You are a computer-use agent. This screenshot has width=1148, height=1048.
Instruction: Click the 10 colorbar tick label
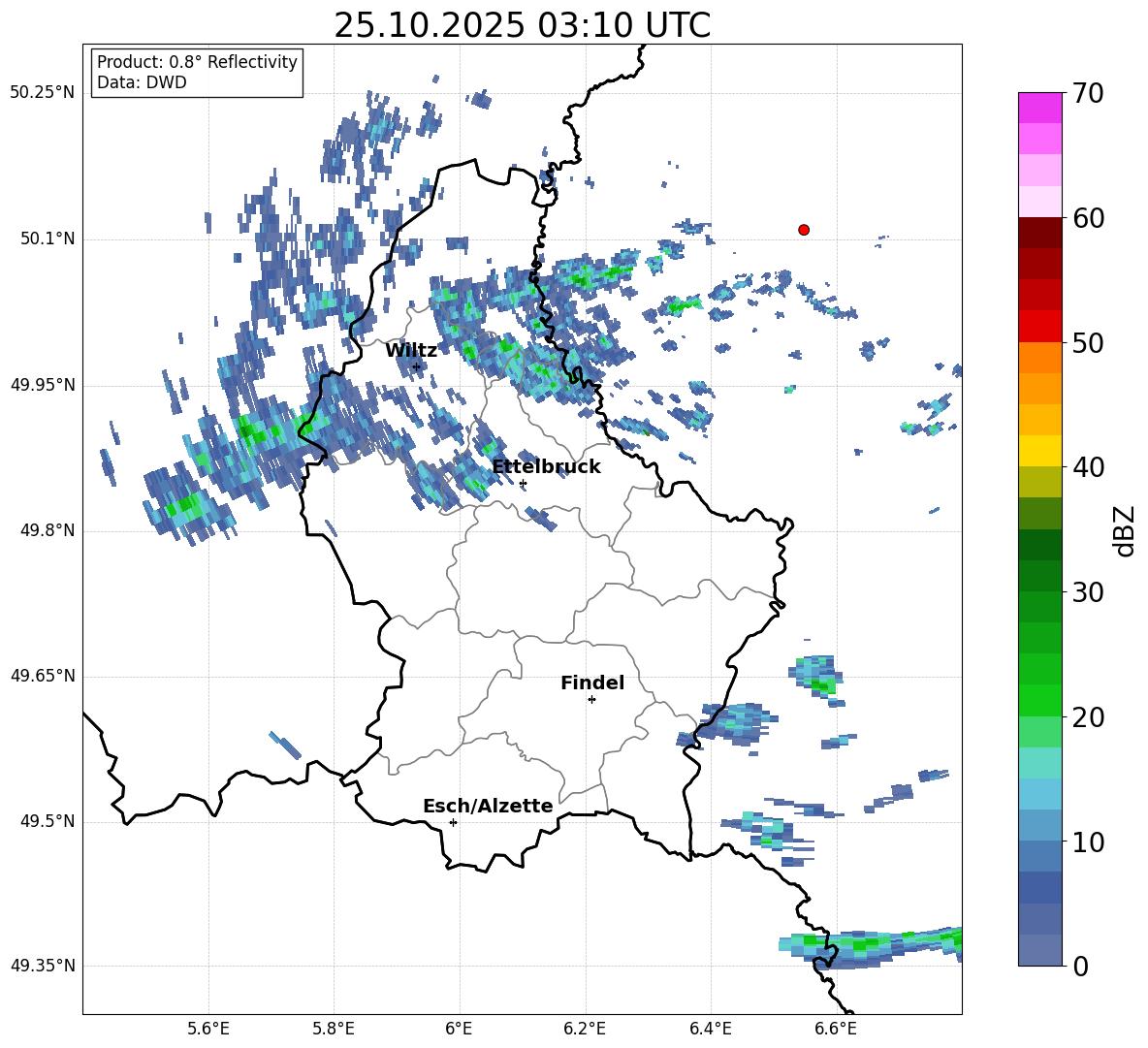click(1088, 842)
